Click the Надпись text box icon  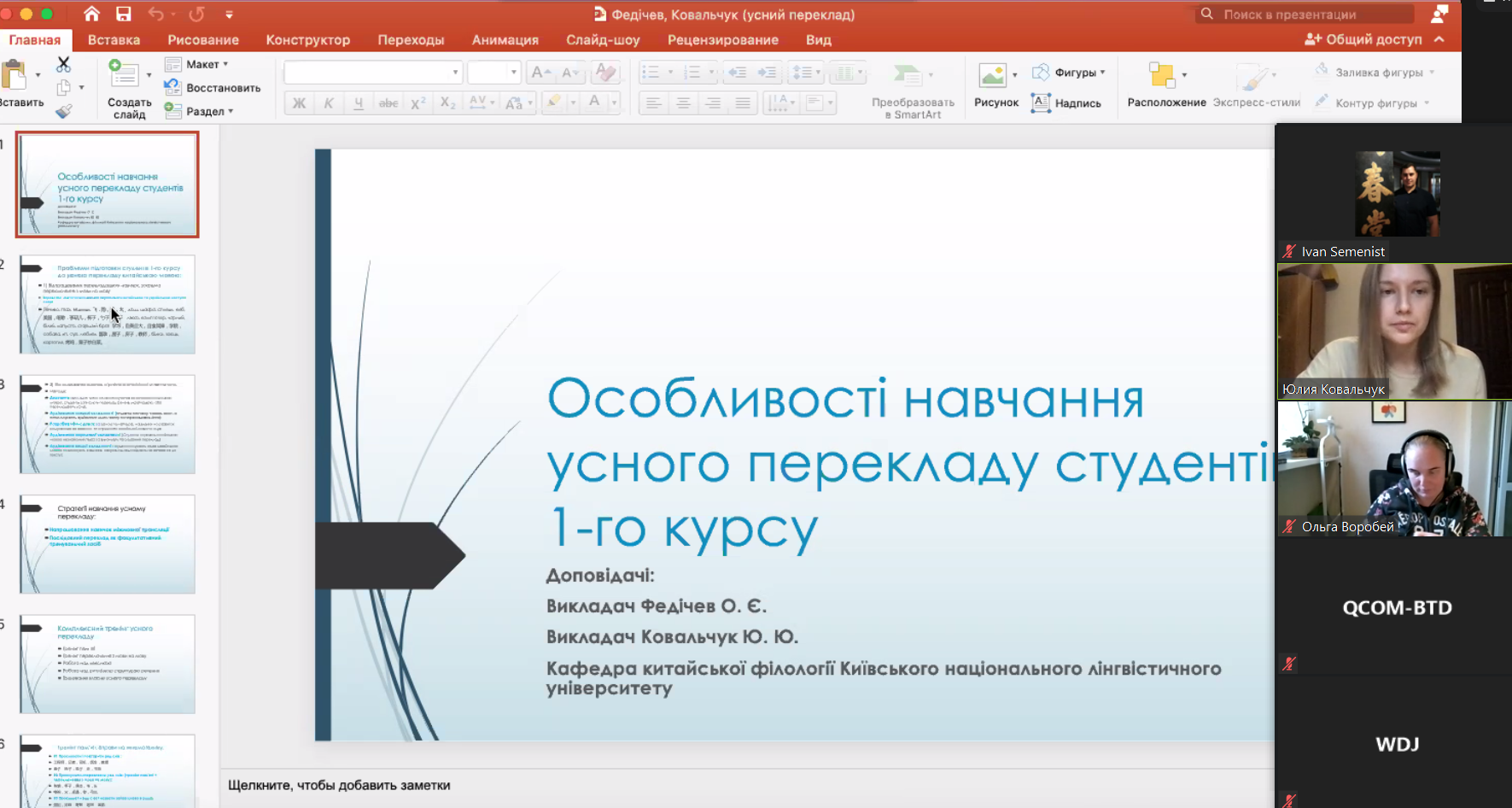[1041, 102]
